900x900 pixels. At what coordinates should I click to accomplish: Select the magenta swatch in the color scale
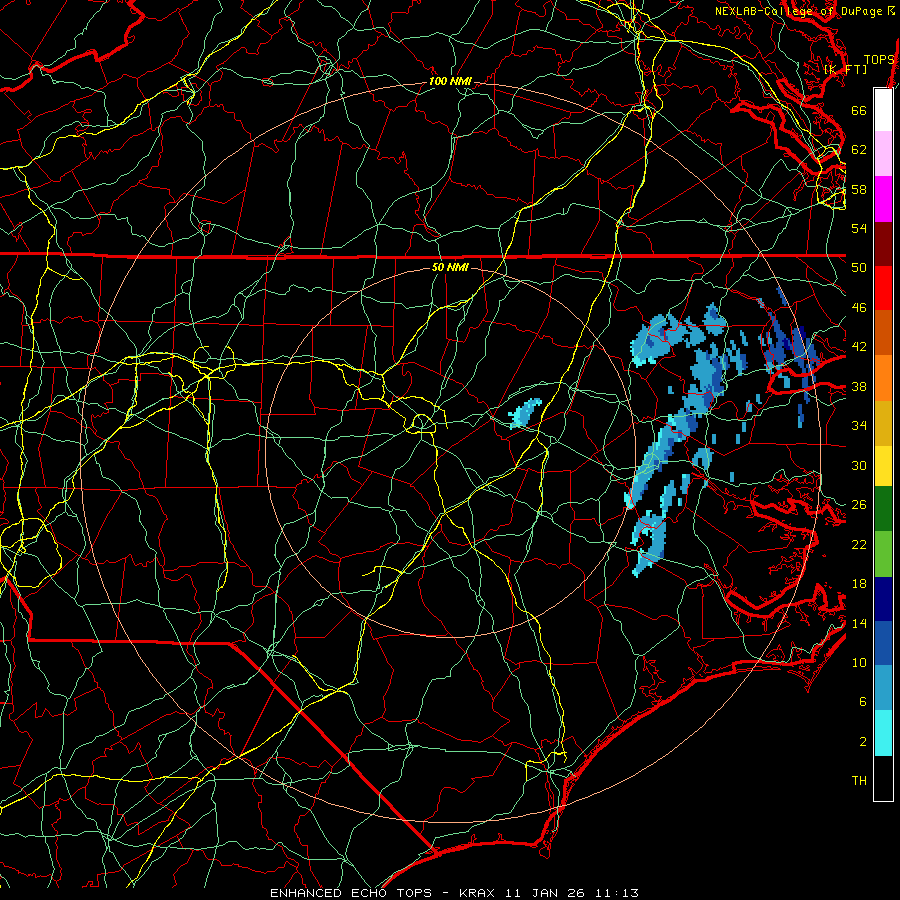coord(883,199)
